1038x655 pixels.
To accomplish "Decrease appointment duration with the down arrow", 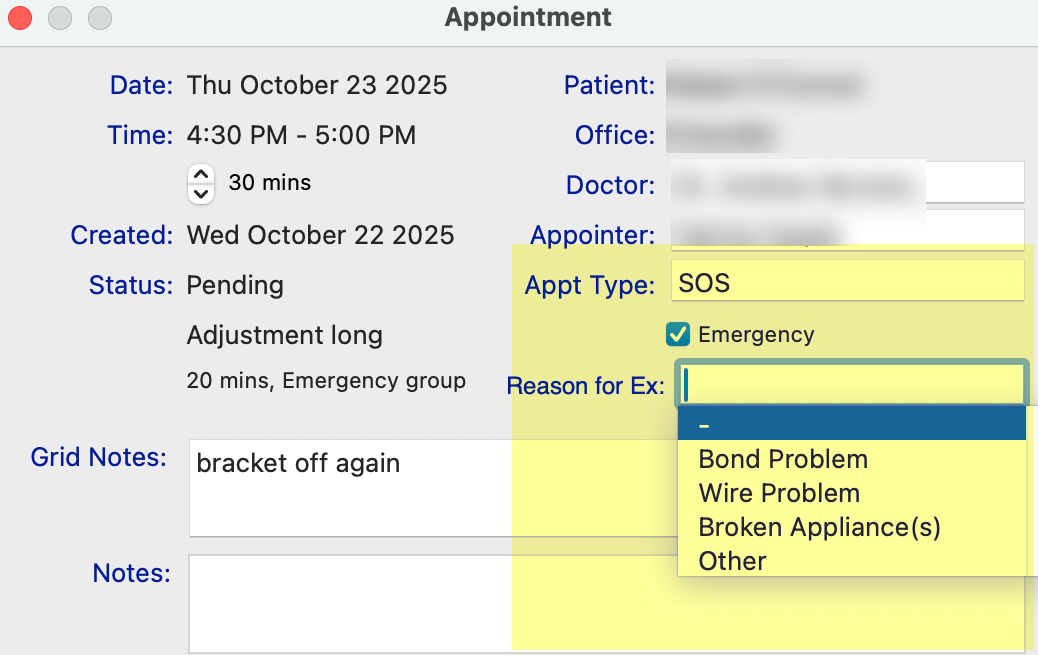I will tap(202, 192).
